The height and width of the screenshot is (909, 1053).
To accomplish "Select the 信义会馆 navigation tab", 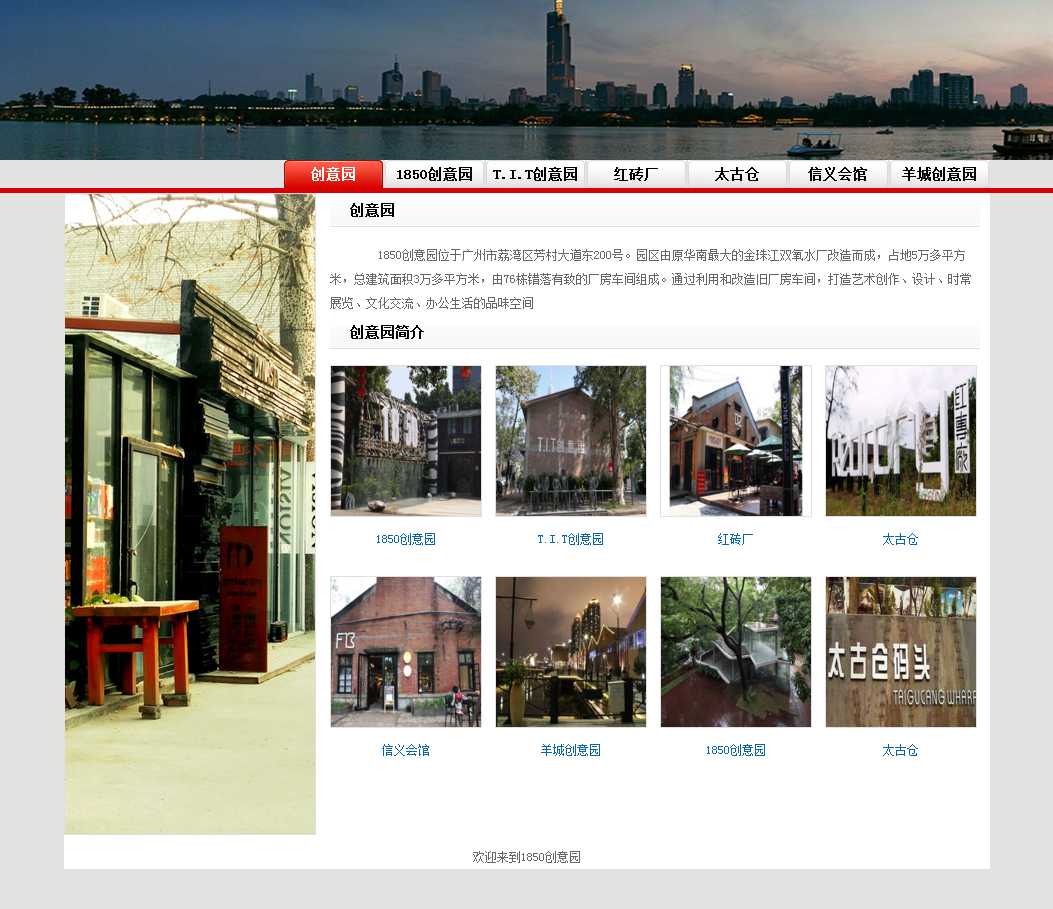I will 838,174.
